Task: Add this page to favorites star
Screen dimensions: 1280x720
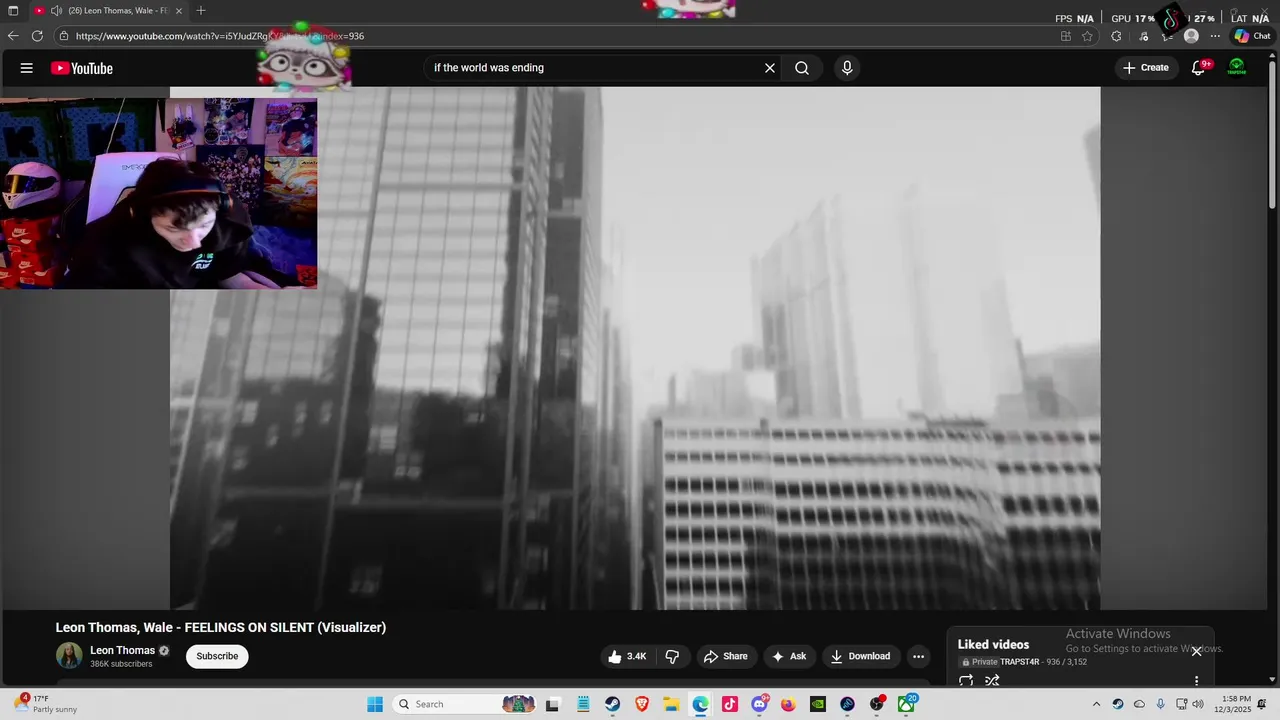Action: coord(1087,36)
